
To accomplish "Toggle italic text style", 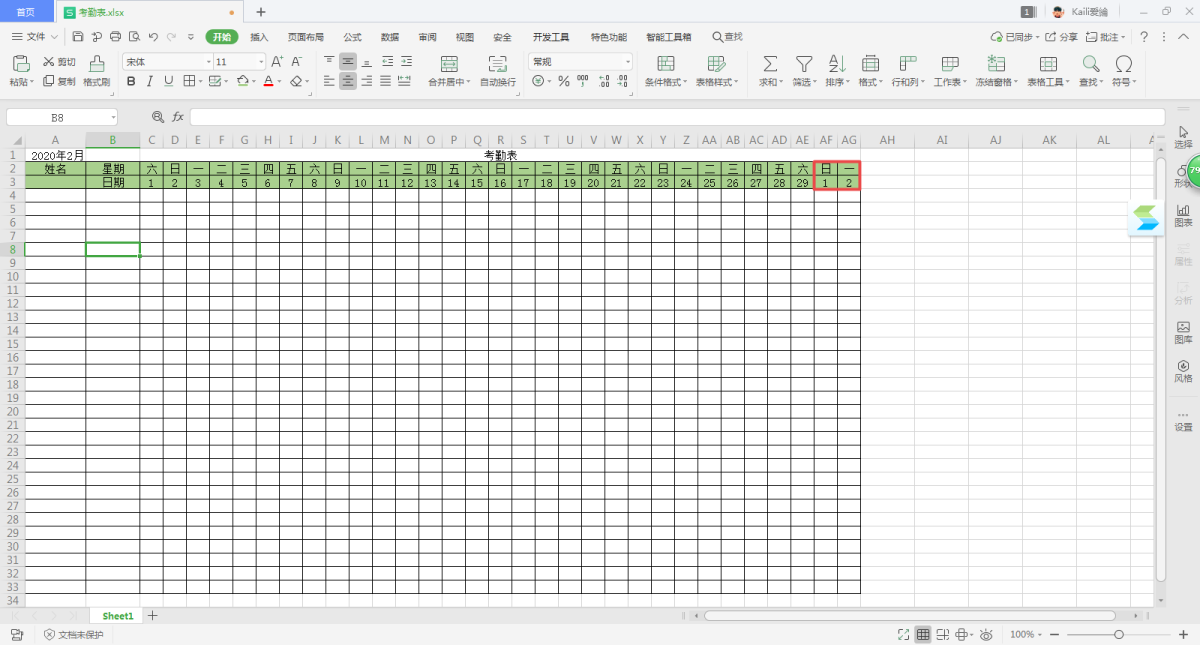I will point(149,82).
